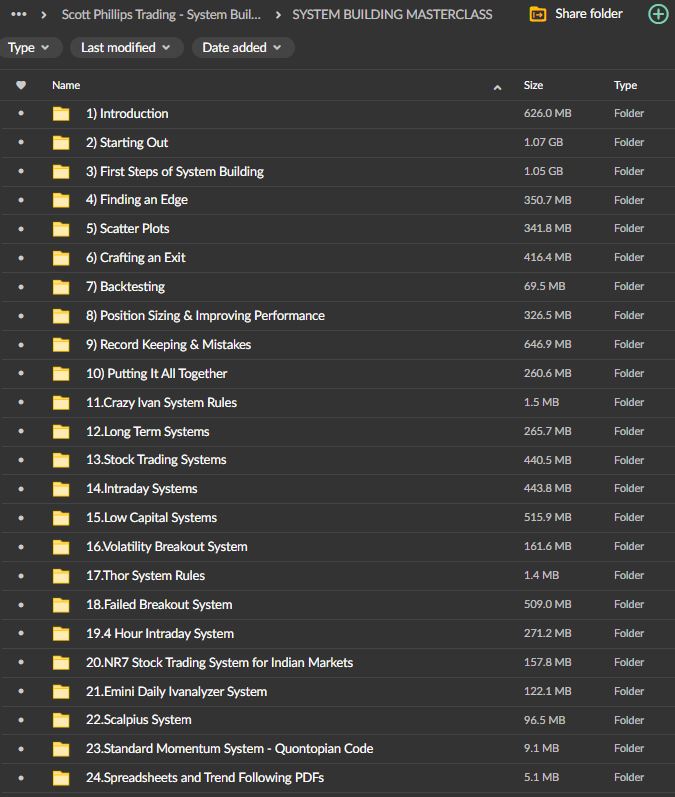Click folder icon beside 17.Thor System Rules
The height and width of the screenshot is (797, 675).
coord(62,576)
